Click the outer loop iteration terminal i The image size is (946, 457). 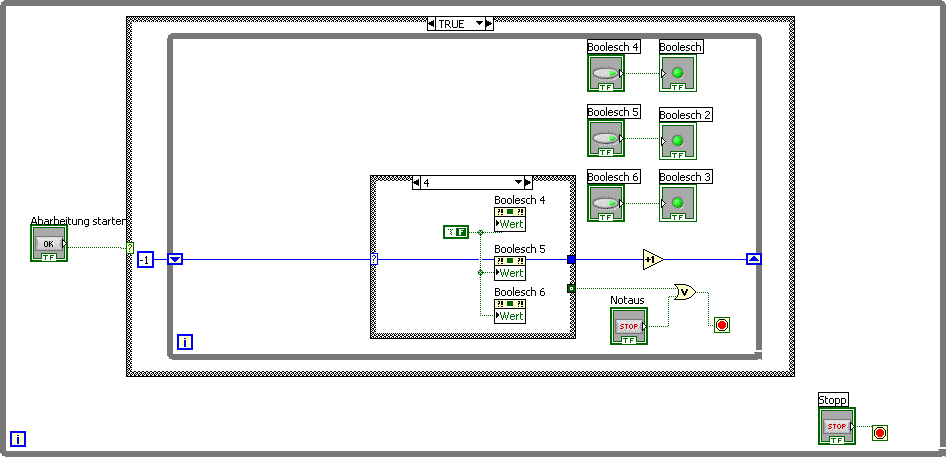pos(18,439)
